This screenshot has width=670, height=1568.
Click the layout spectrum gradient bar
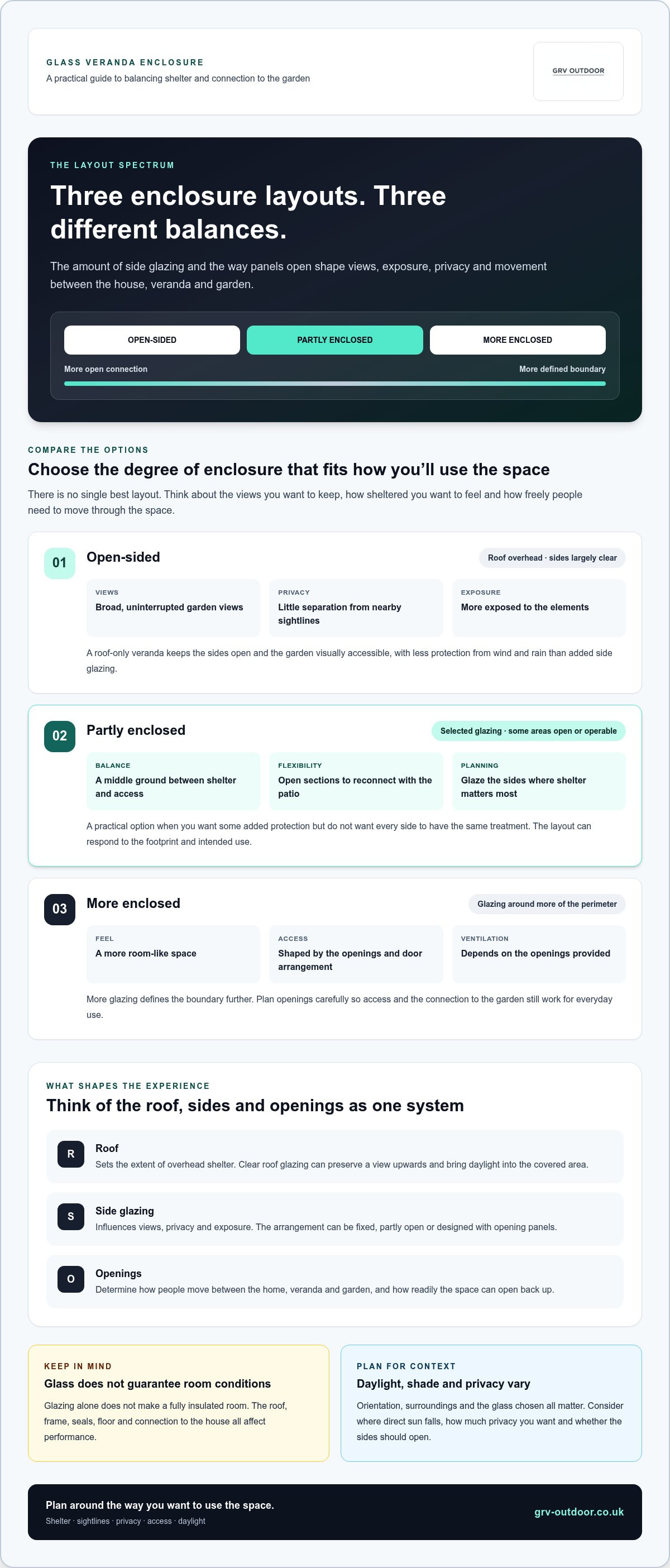pyautogui.click(x=334, y=384)
